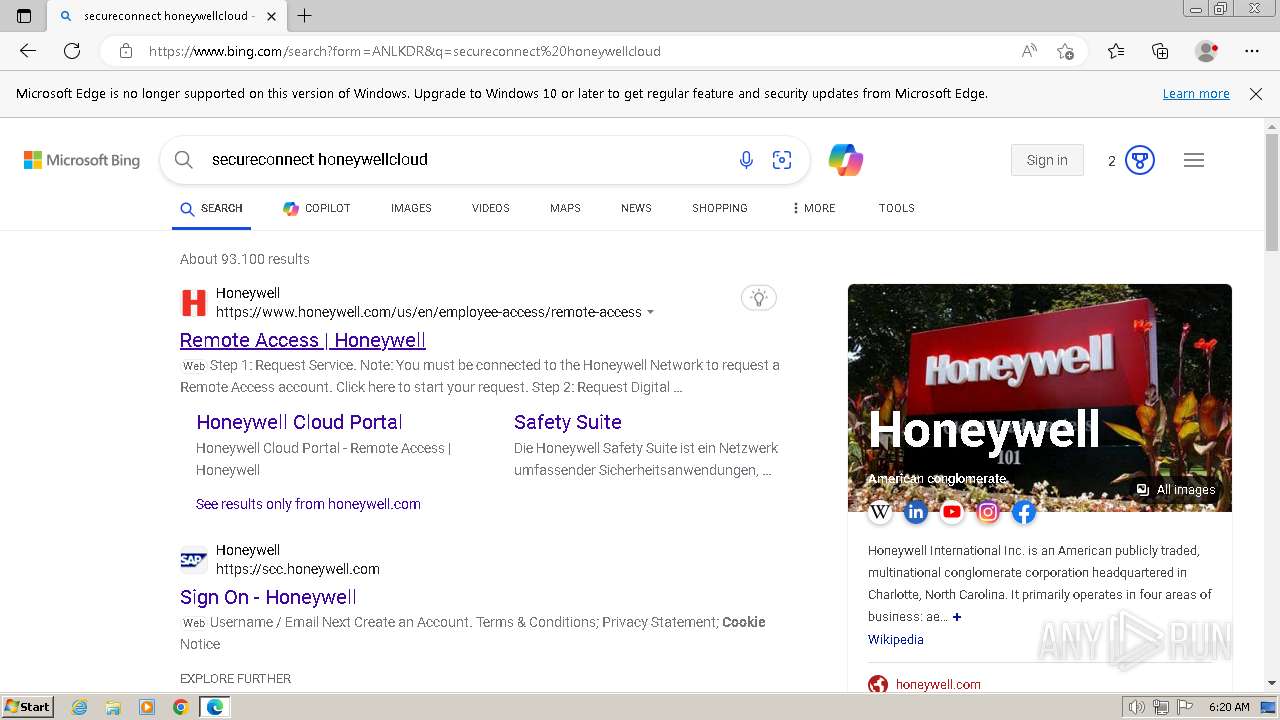Click the browser back arrow
The height and width of the screenshot is (720, 1280).
tap(28, 51)
